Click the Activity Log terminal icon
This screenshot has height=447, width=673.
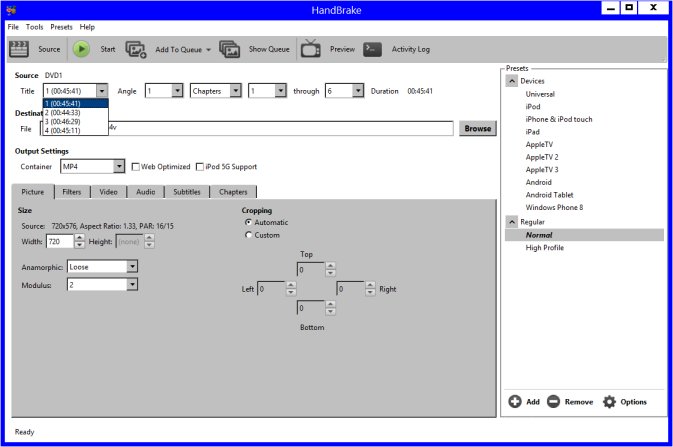(372, 49)
